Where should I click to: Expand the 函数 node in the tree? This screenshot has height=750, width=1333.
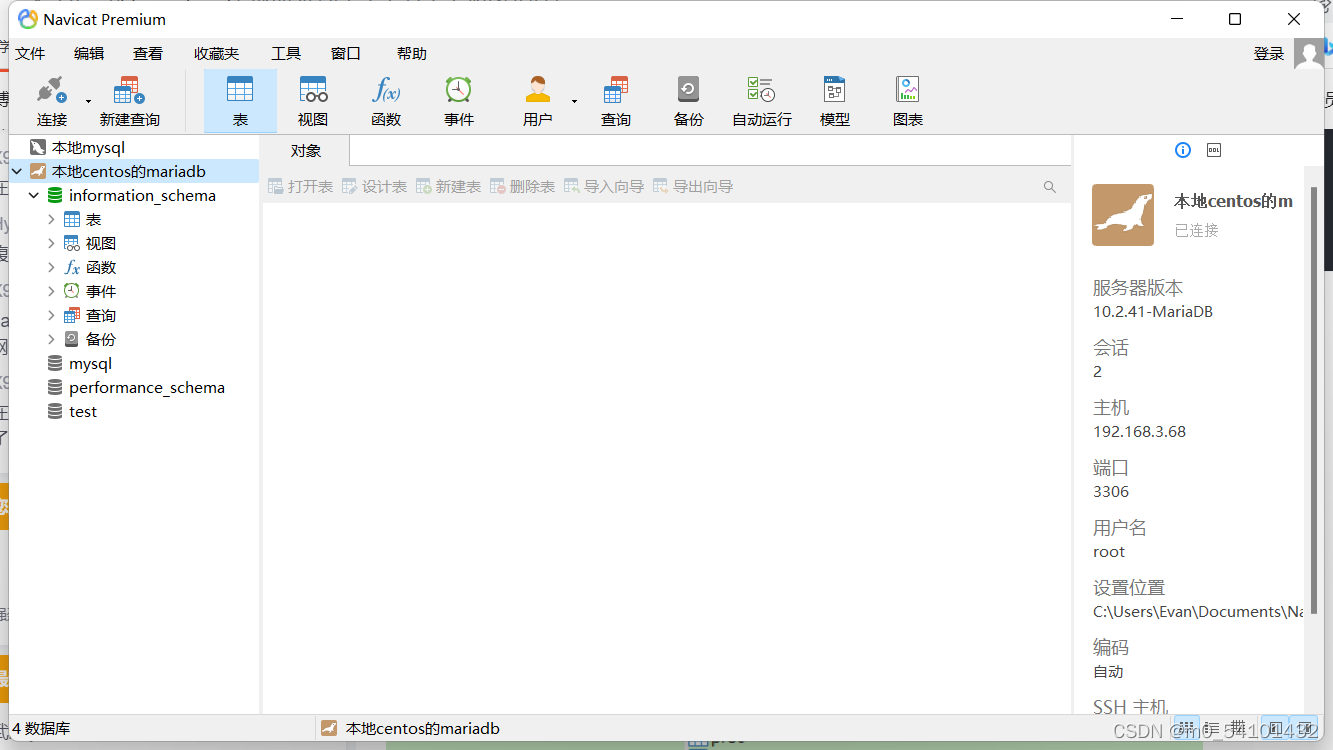51,268
